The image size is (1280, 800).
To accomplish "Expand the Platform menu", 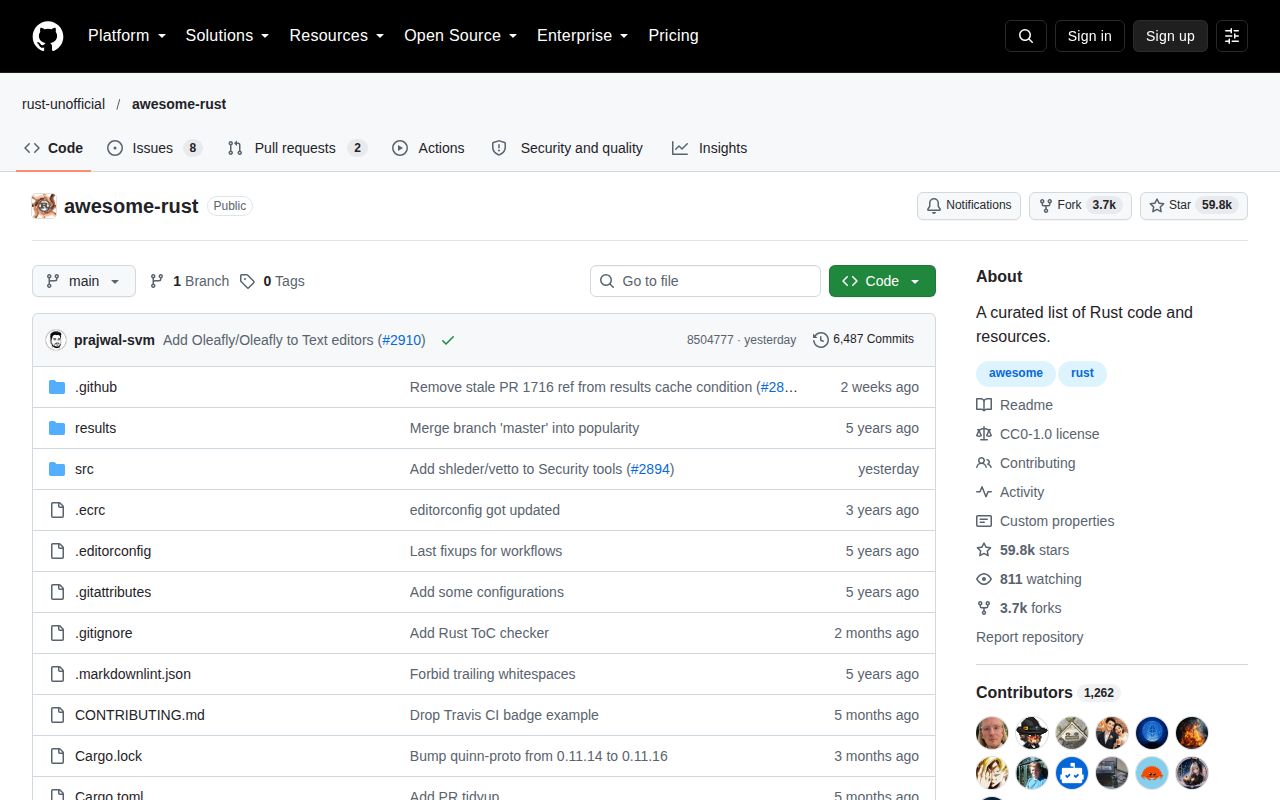I will pyautogui.click(x=126, y=36).
